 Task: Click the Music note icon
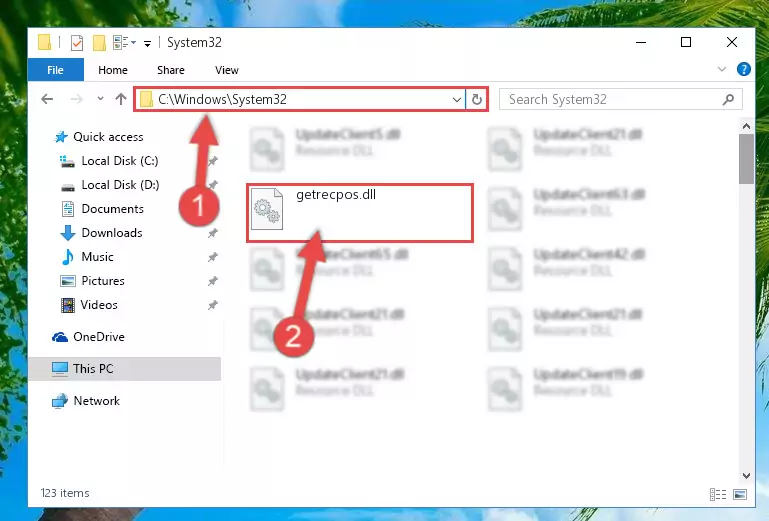pos(68,257)
